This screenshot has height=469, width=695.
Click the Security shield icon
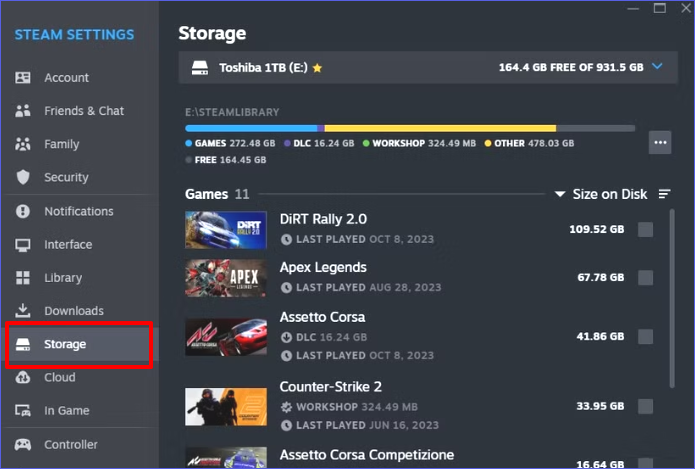tap(23, 177)
